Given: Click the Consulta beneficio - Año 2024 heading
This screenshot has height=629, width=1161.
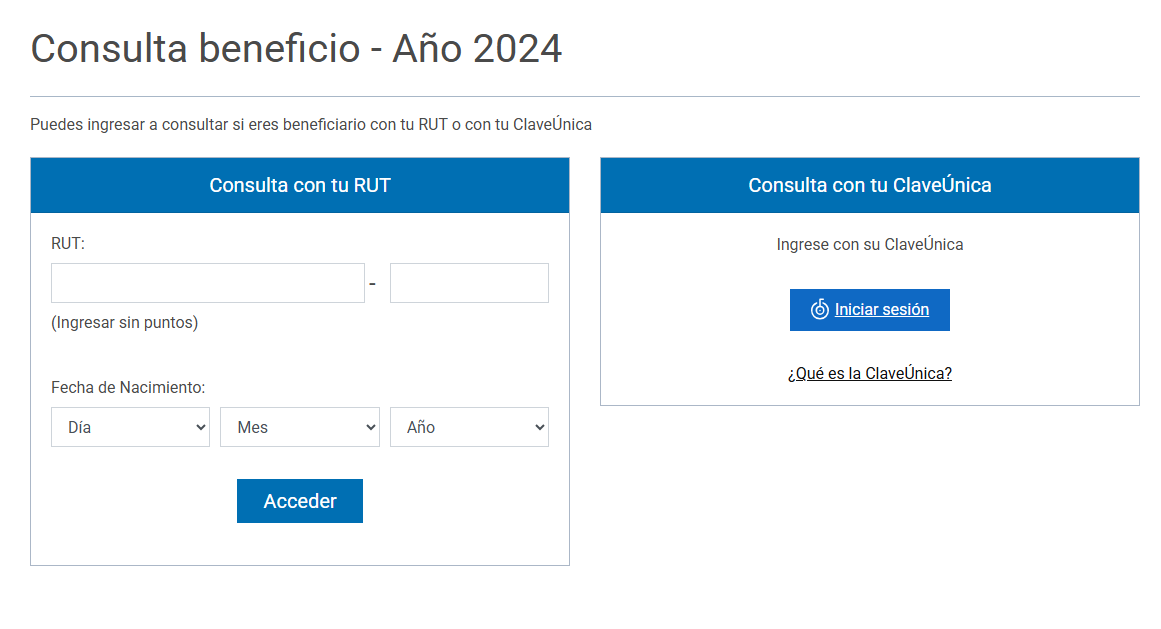Looking at the screenshot, I should (296, 48).
